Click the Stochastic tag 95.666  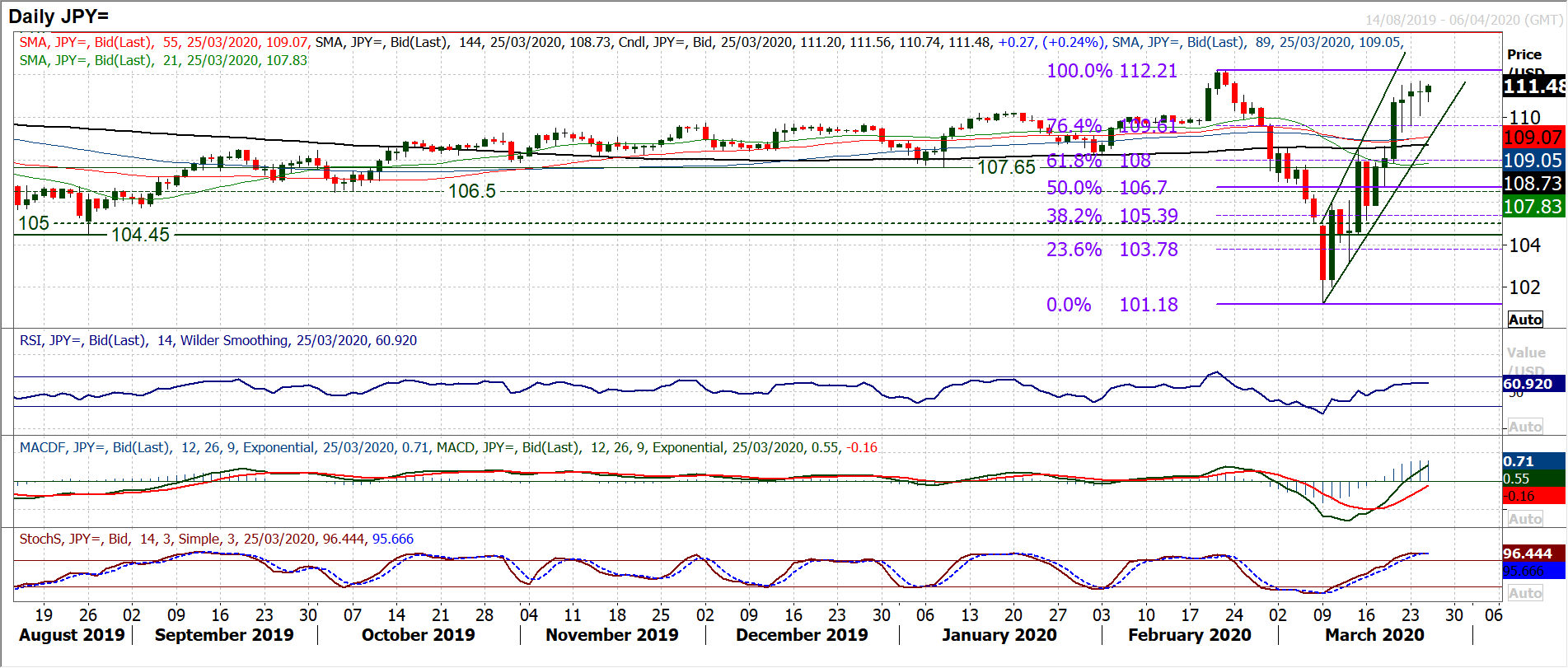tap(1533, 571)
